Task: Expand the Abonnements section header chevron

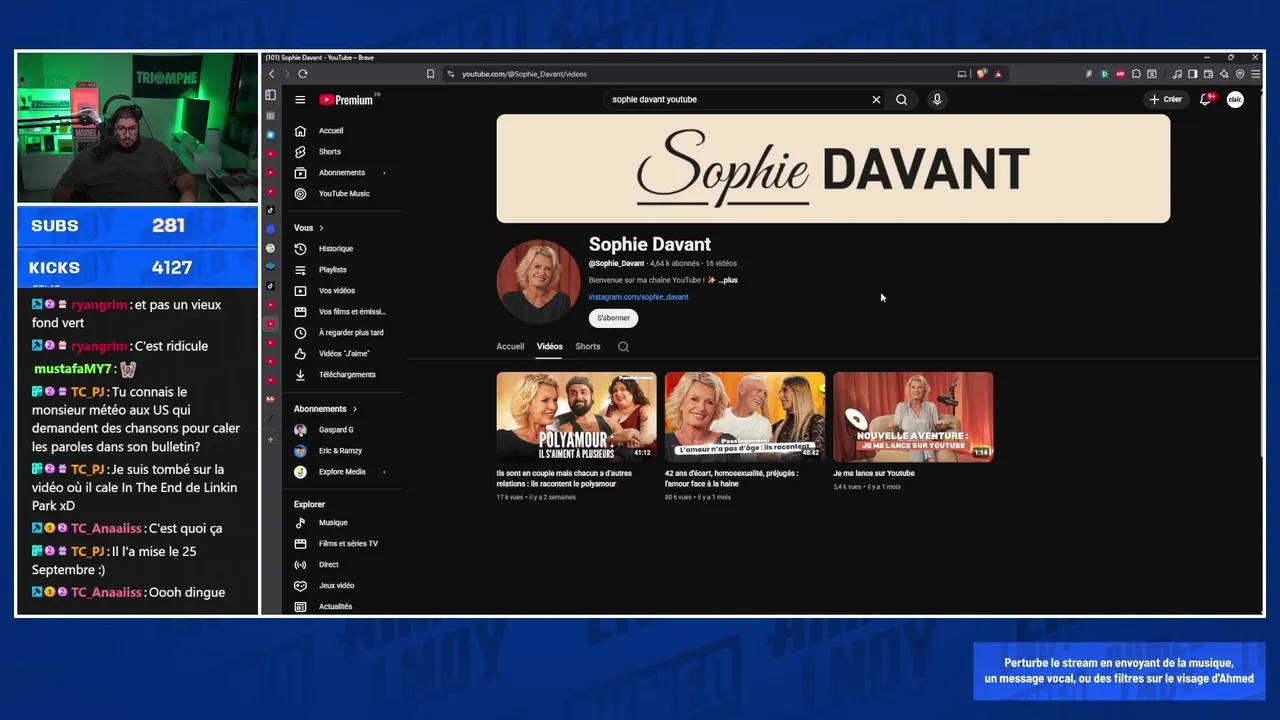Action: pos(354,409)
